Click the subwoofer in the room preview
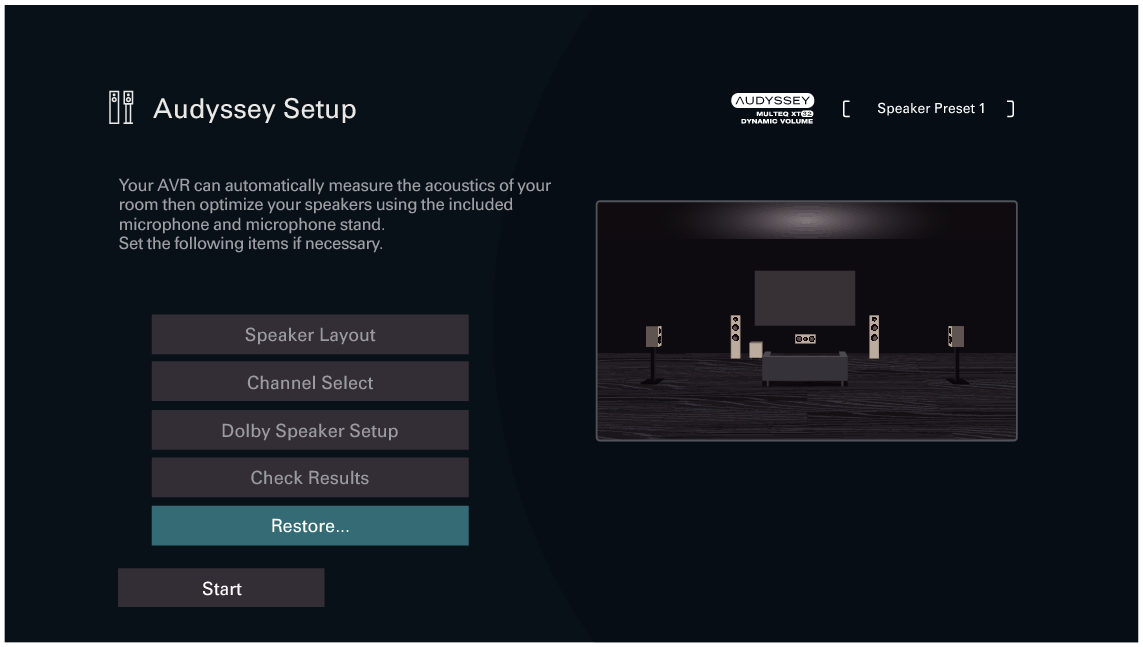The height and width of the screenshot is (647, 1143). point(756,350)
